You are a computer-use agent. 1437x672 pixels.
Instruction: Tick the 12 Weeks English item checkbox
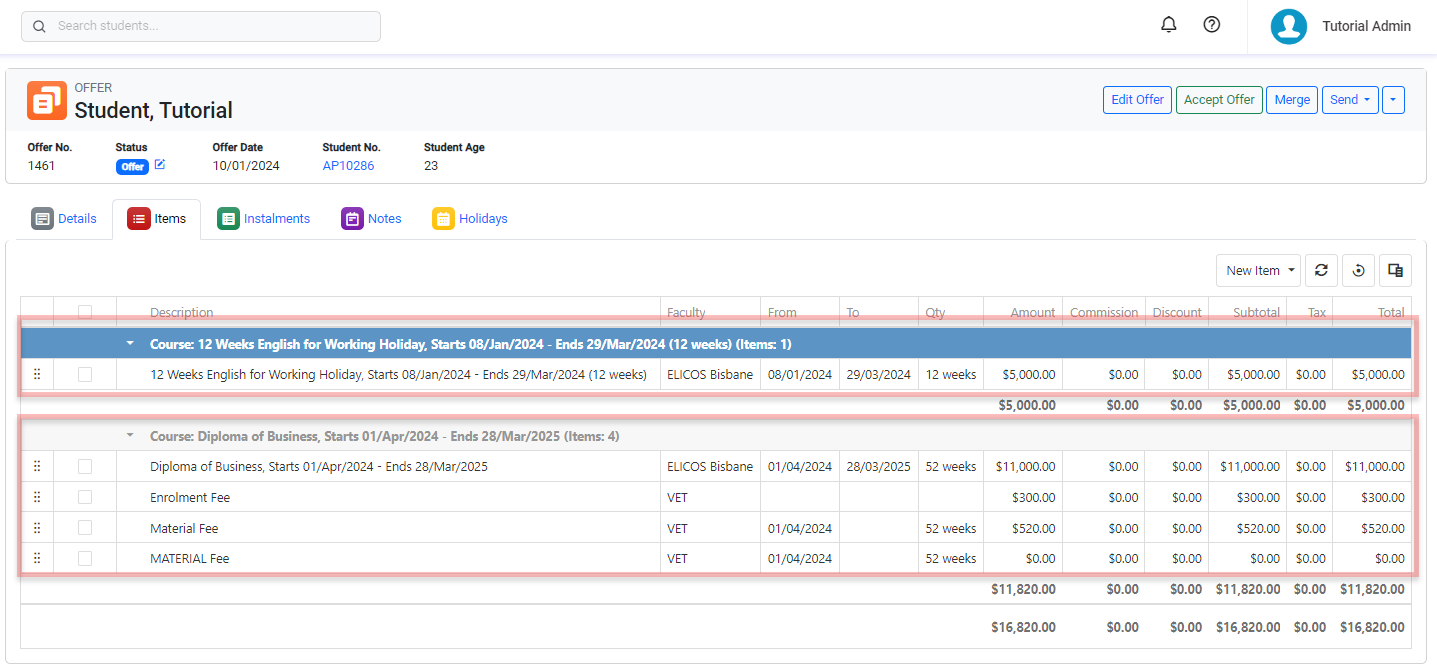(x=85, y=374)
